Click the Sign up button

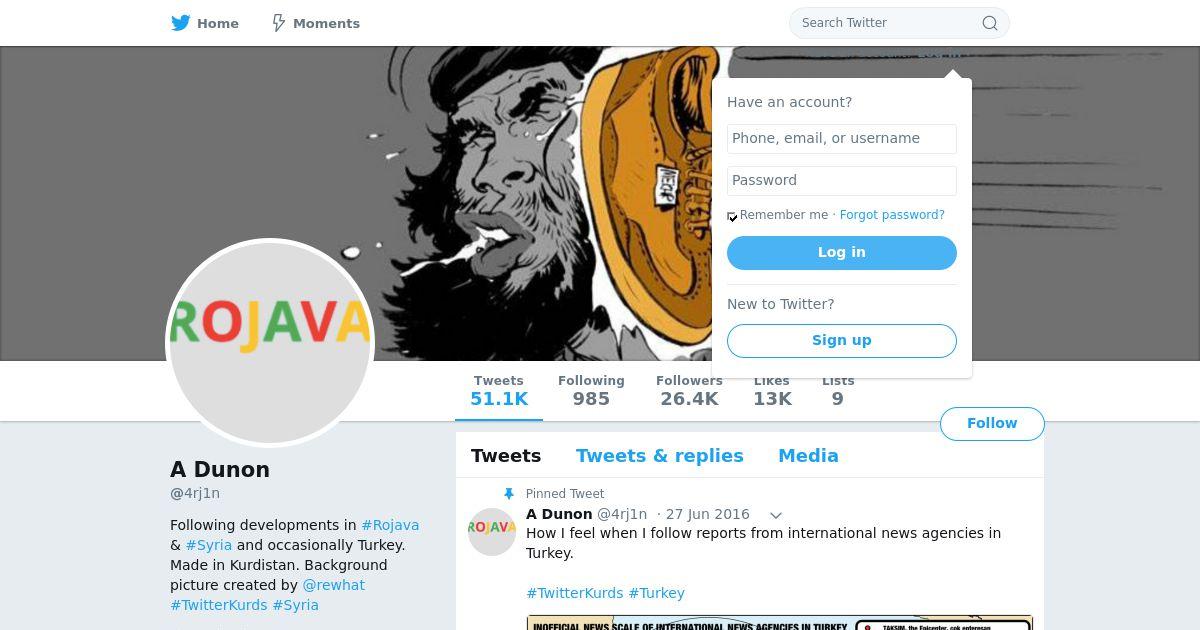[842, 341]
